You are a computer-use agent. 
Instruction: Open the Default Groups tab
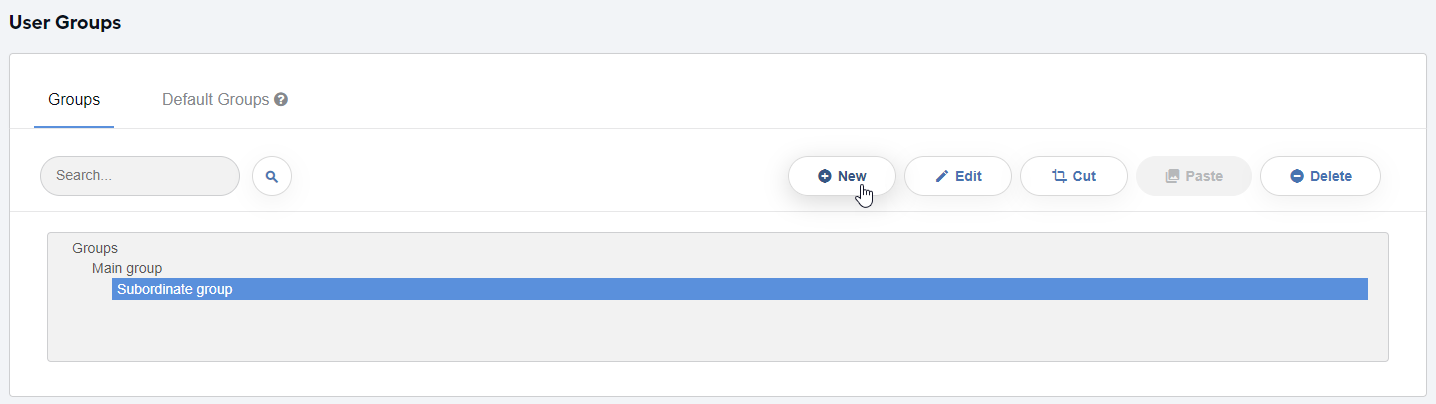click(216, 100)
